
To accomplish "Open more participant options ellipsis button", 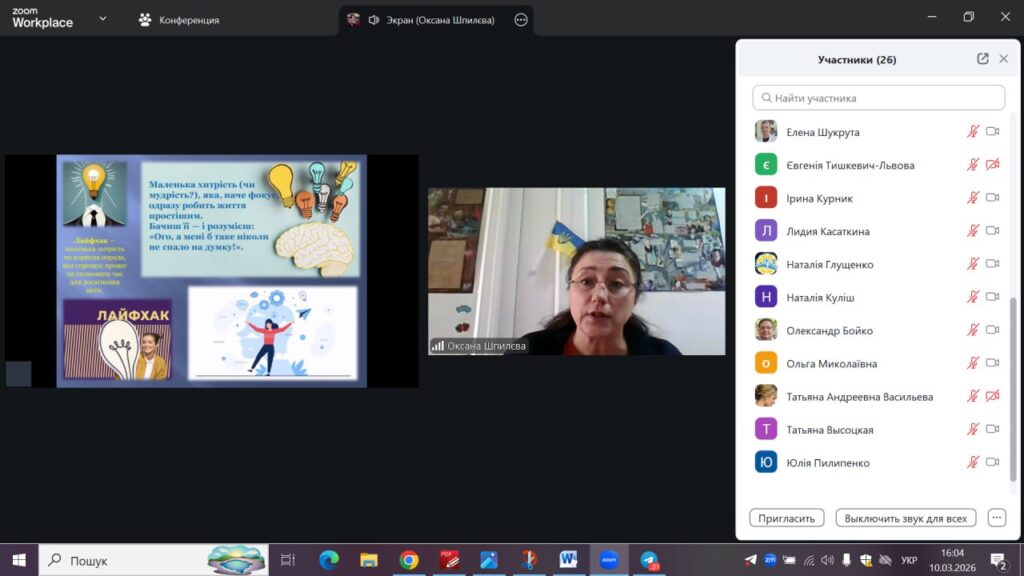I will [996, 518].
